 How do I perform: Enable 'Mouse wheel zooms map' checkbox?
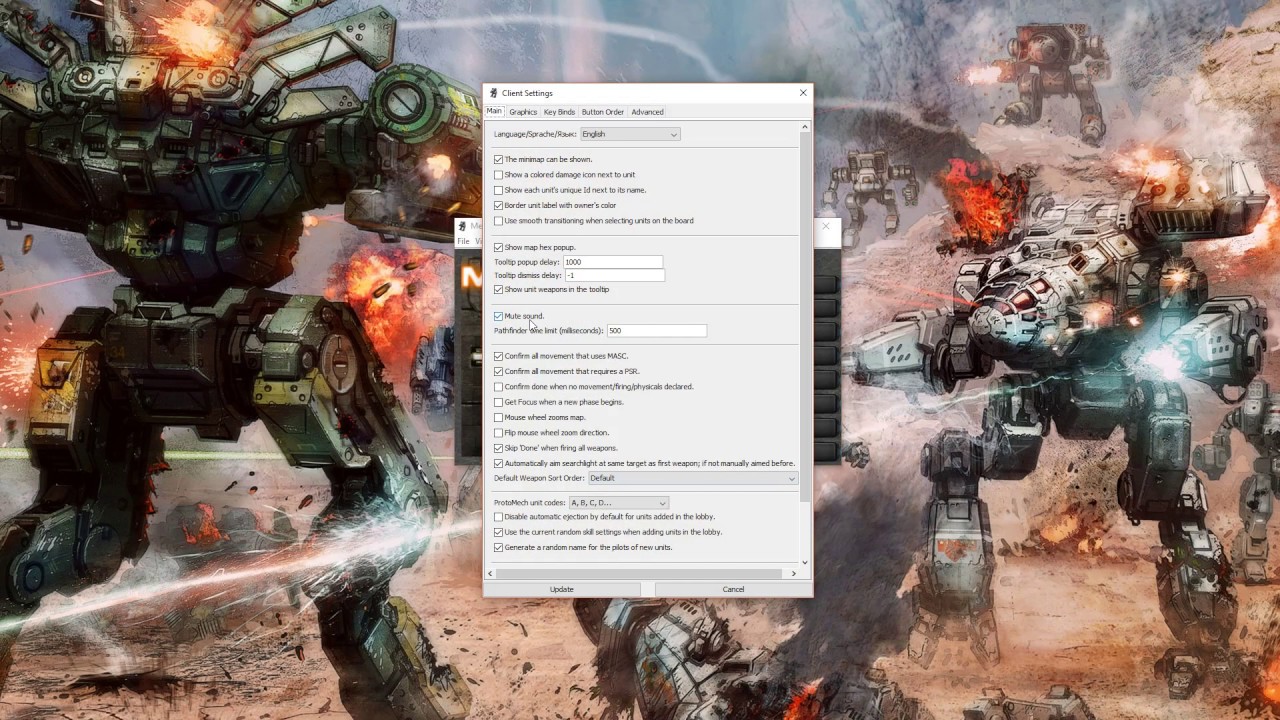[x=499, y=417]
